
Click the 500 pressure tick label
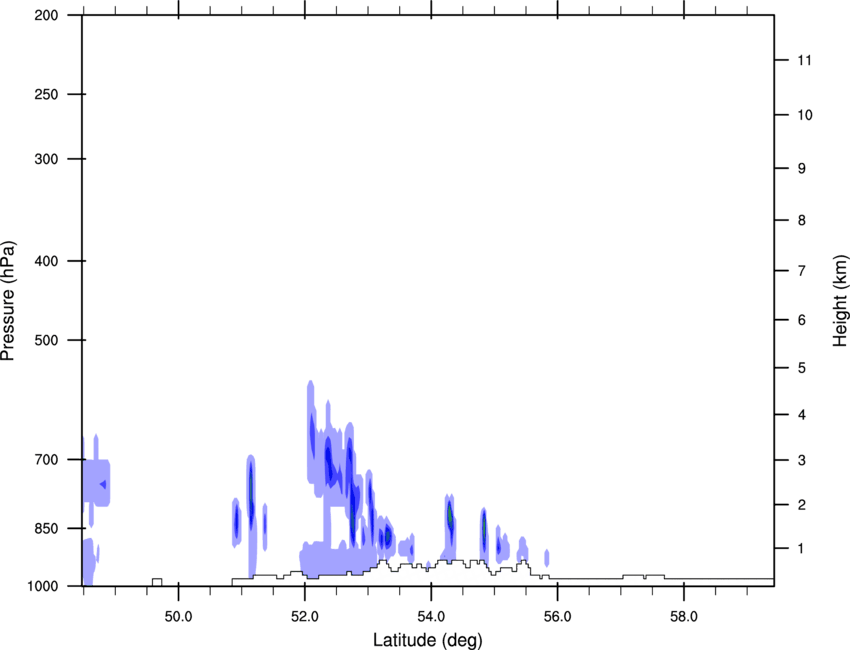[x=46, y=340]
